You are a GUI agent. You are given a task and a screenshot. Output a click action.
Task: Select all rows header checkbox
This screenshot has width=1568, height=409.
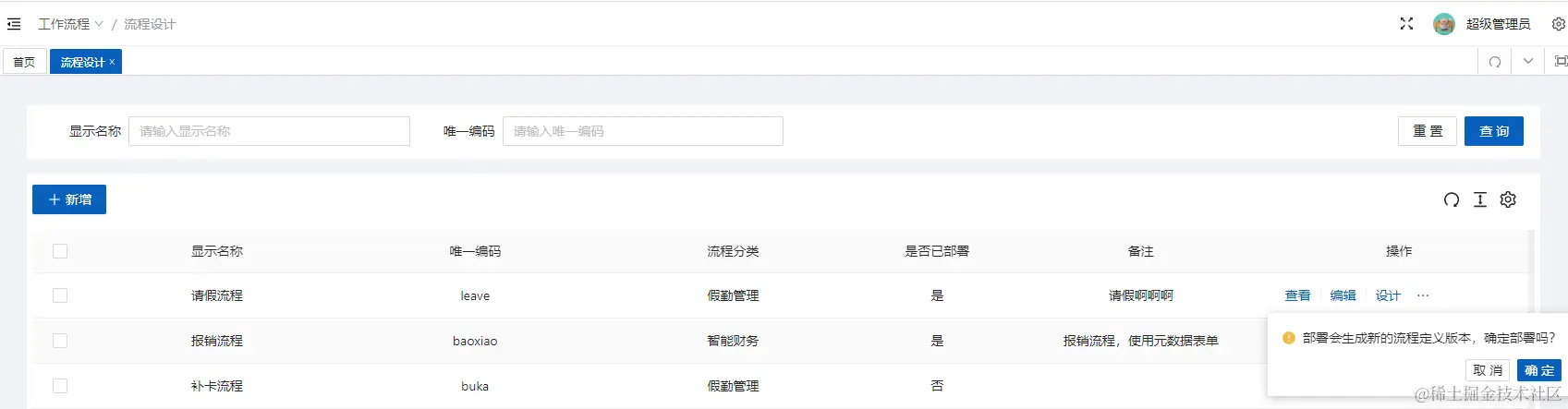pos(60,251)
